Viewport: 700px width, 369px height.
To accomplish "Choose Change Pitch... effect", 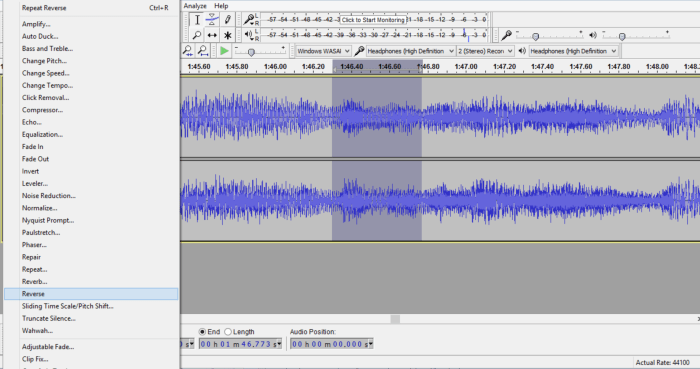I will (x=91, y=61).
